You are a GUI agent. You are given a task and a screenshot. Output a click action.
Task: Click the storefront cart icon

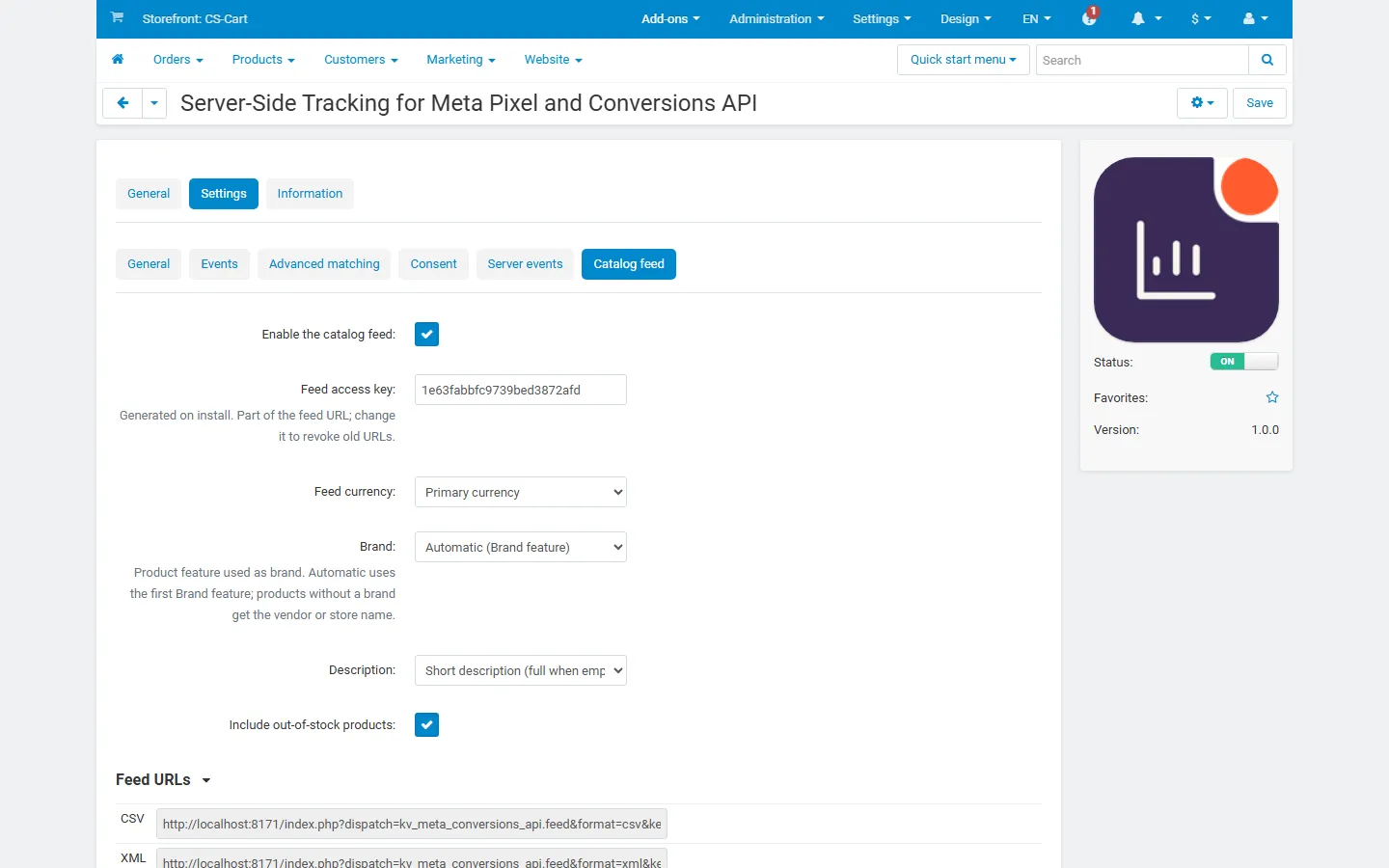click(x=117, y=17)
